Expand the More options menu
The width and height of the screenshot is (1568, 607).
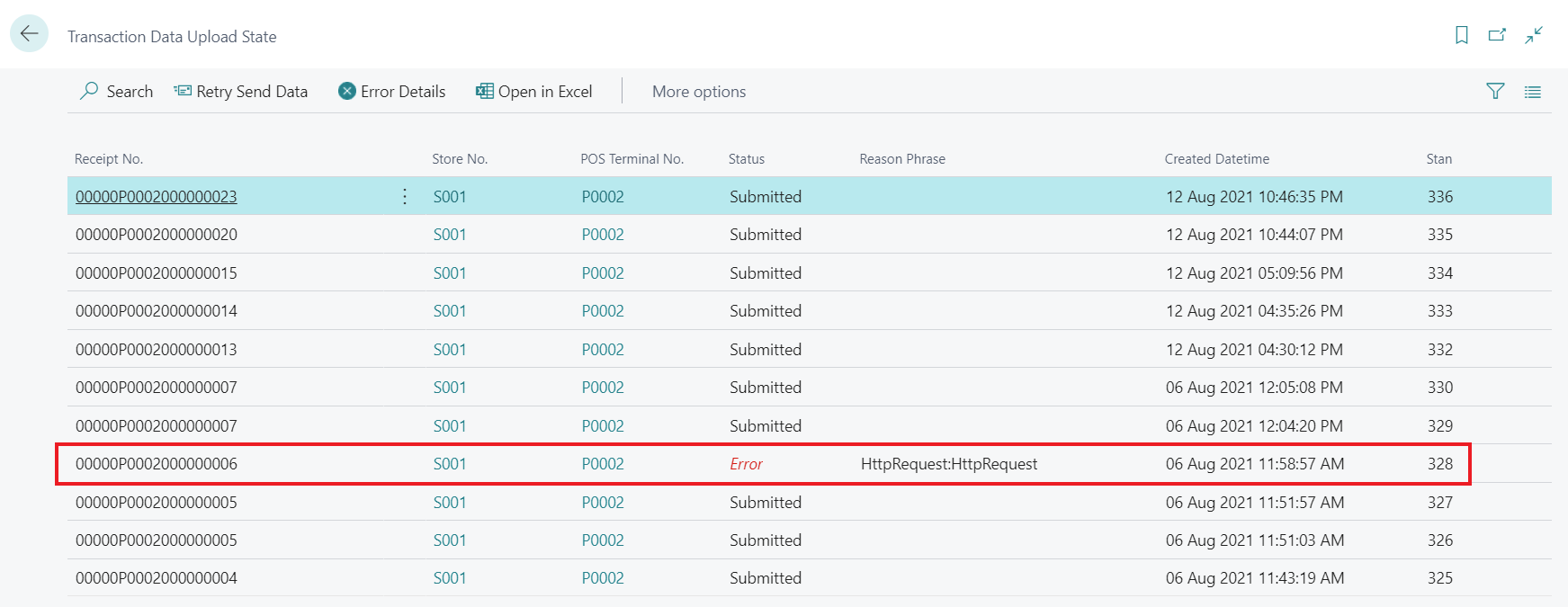(x=699, y=91)
